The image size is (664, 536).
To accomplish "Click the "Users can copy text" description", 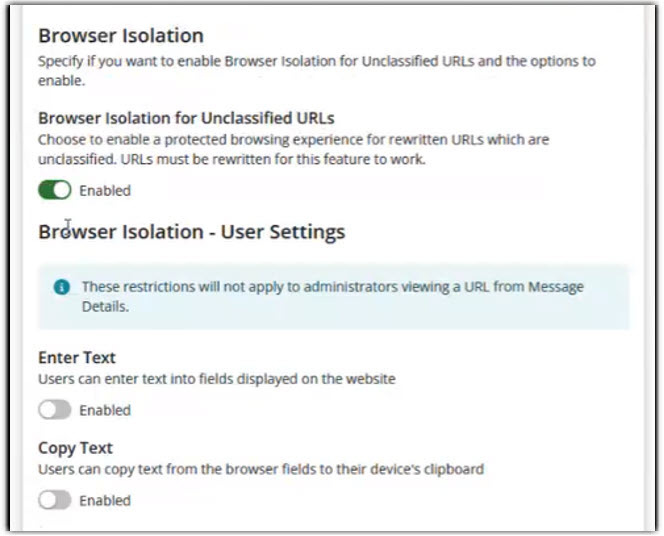I will [x=261, y=469].
